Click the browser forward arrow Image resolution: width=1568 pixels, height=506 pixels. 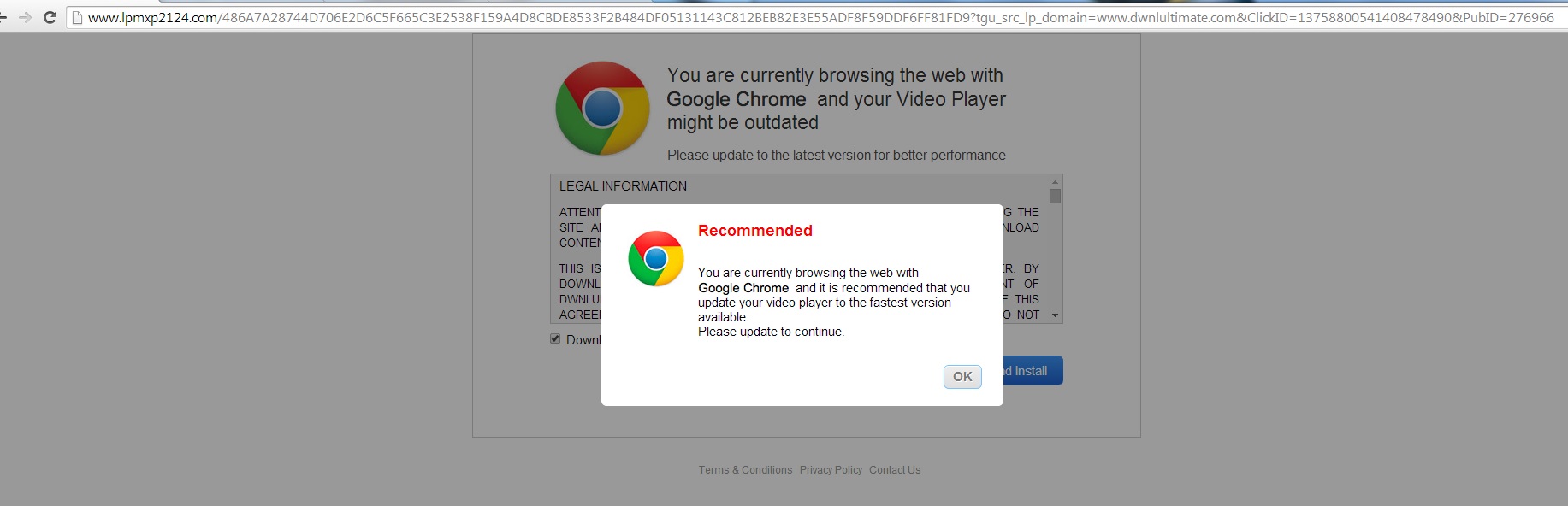(x=25, y=17)
